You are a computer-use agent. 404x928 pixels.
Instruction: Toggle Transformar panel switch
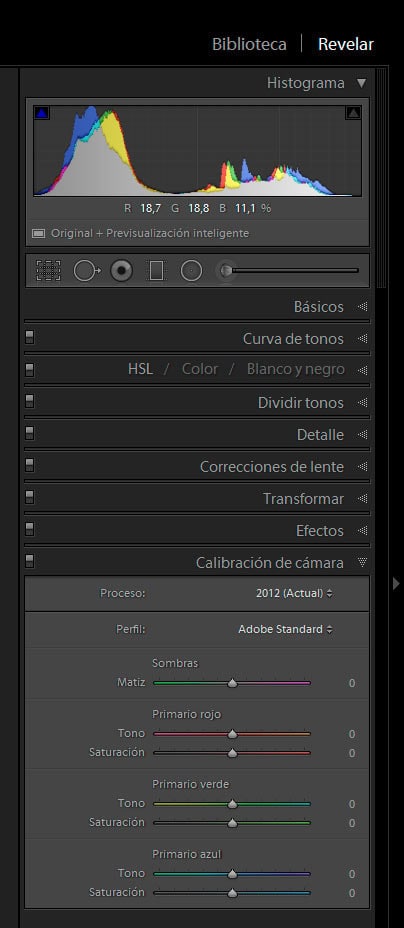pyautogui.click(x=30, y=498)
